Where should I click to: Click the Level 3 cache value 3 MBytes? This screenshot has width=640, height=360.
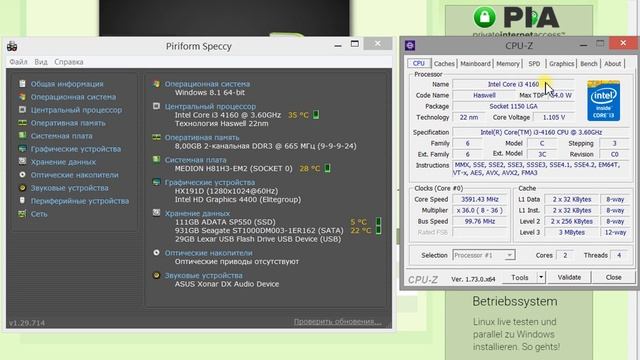(x=571, y=232)
